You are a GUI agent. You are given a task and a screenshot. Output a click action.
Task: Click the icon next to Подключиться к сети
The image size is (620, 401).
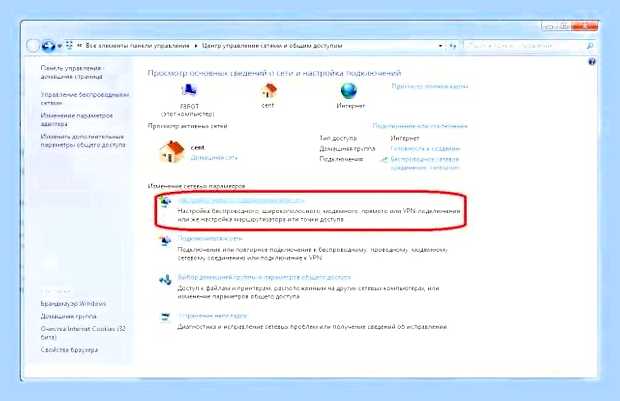[166, 240]
